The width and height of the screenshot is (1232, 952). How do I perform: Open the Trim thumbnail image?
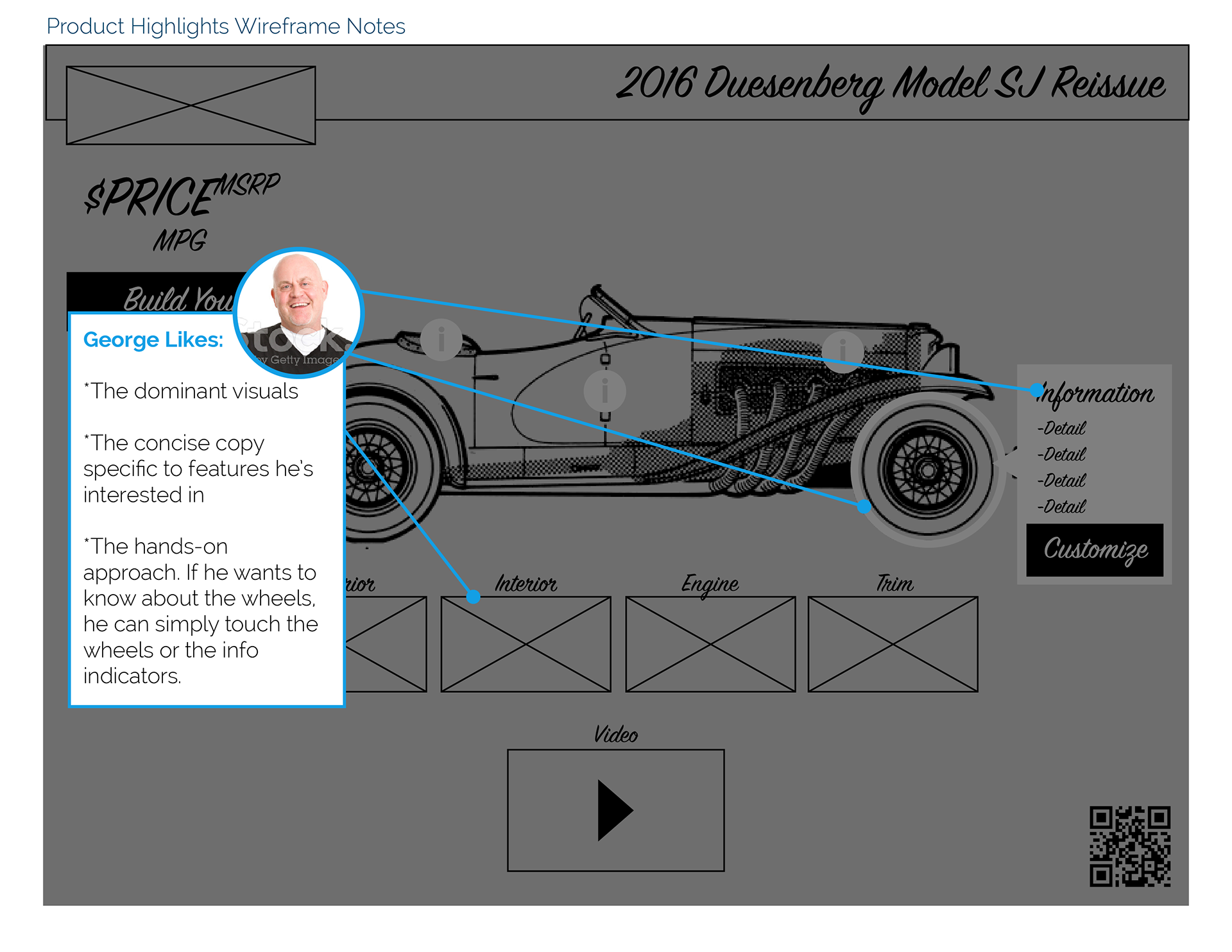pos(893,644)
